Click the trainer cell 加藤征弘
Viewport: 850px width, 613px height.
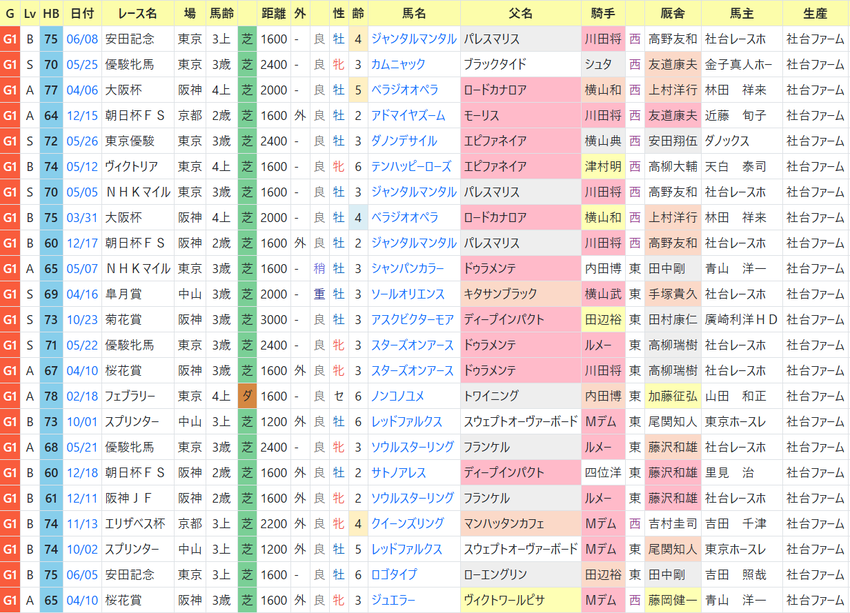[x=673, y=396]
